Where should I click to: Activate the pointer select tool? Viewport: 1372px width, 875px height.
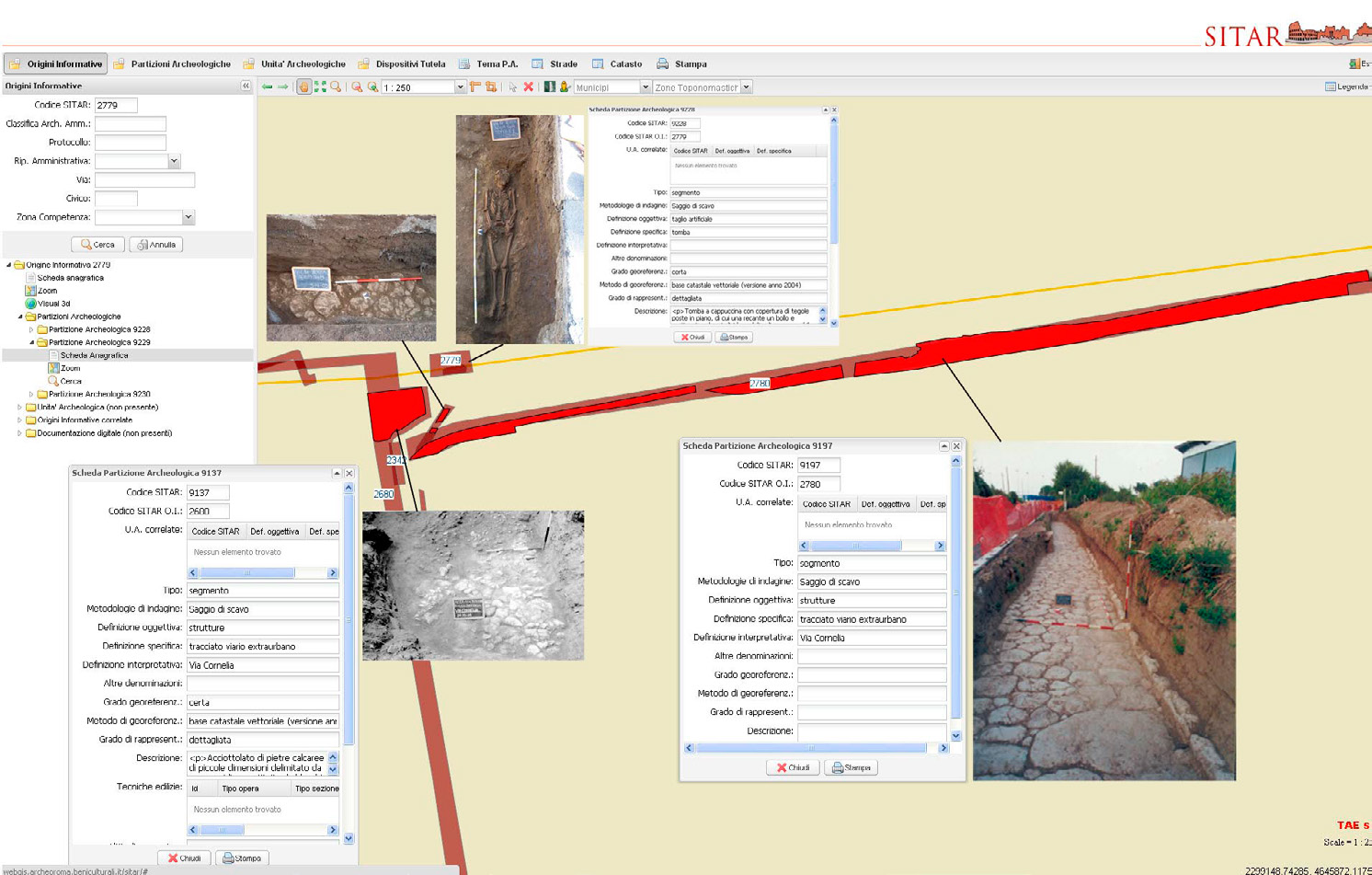513,87
